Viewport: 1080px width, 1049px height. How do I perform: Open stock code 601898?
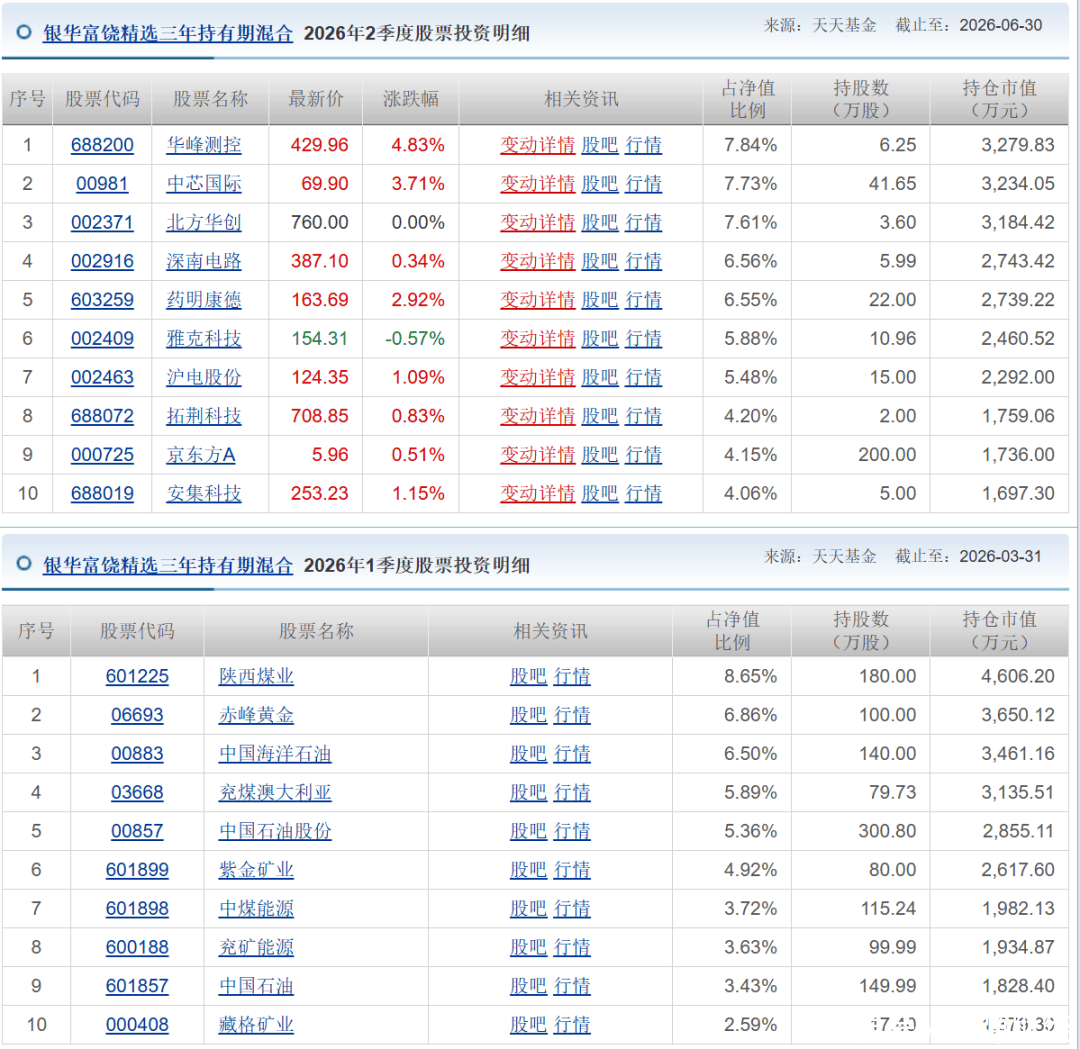click(x=137, y=908)
